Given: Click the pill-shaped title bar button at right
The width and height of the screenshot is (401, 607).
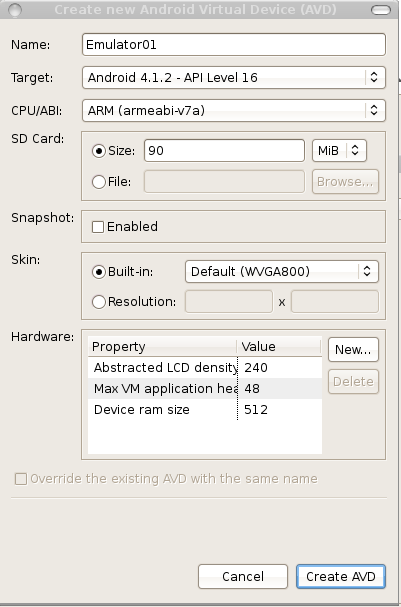Looking at the screenshot, I should click(381, 10).
